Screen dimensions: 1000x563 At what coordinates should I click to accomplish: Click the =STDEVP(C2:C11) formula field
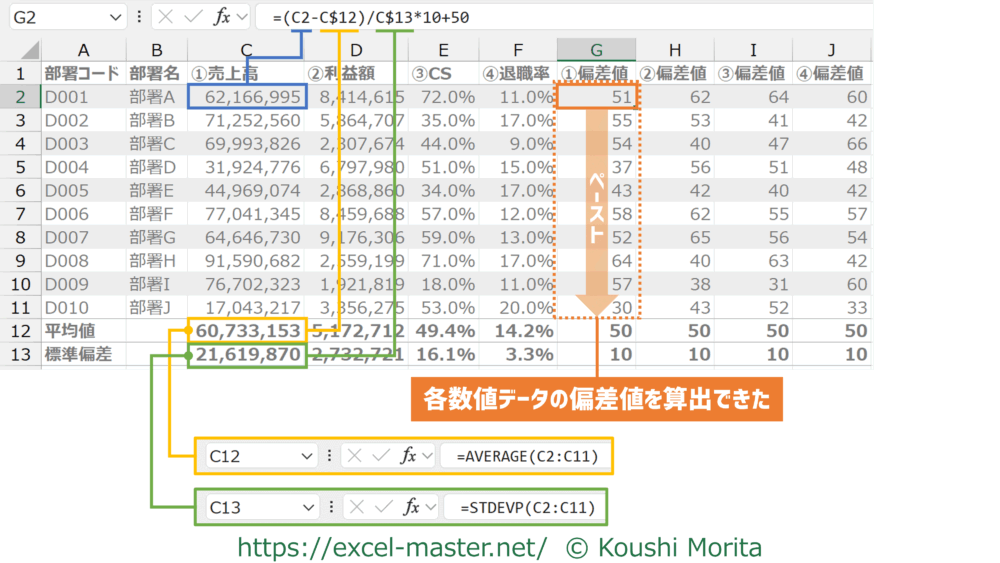526,507
